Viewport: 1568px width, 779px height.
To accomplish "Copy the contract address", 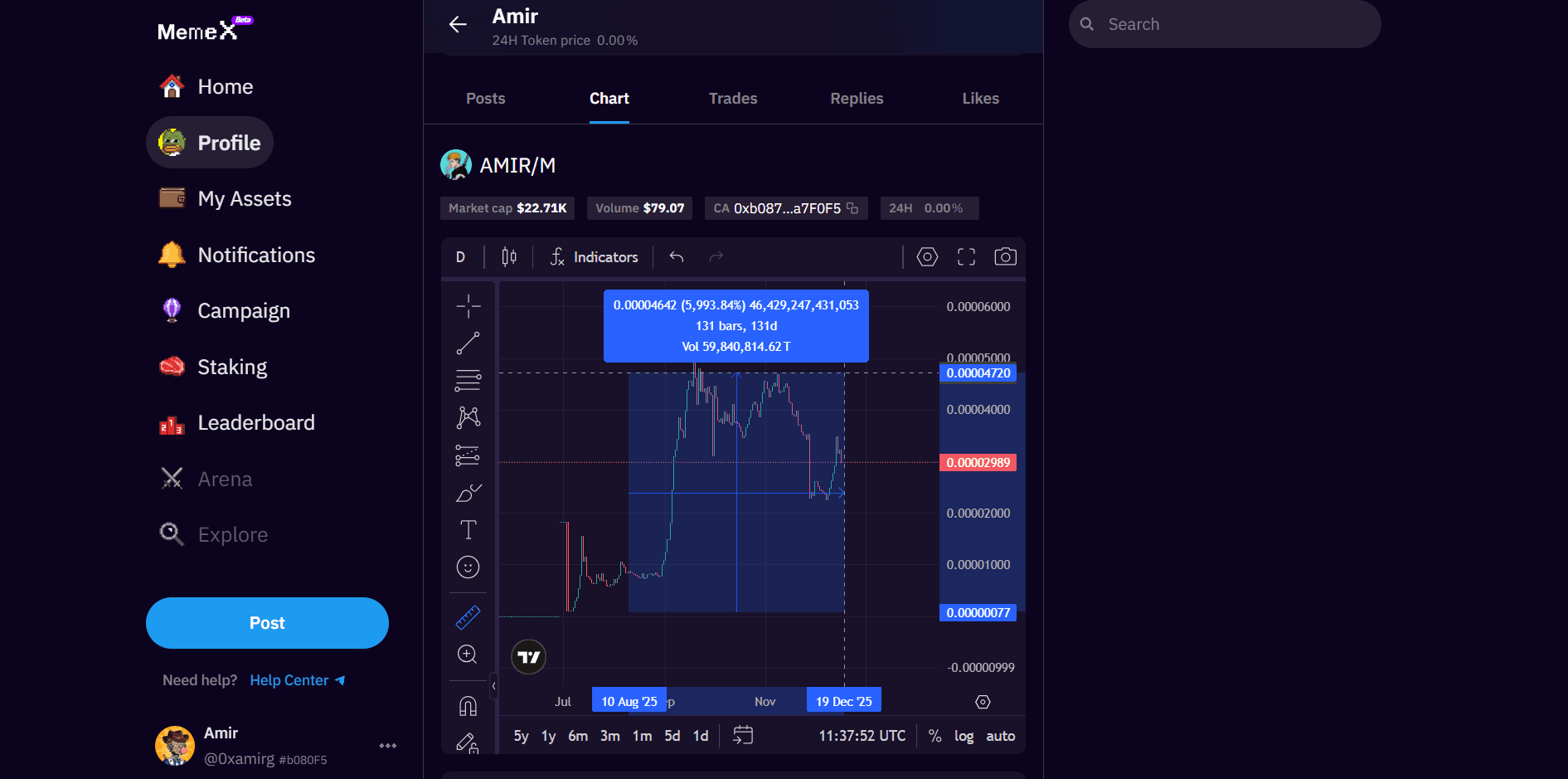I will click(x=852, y=208).
